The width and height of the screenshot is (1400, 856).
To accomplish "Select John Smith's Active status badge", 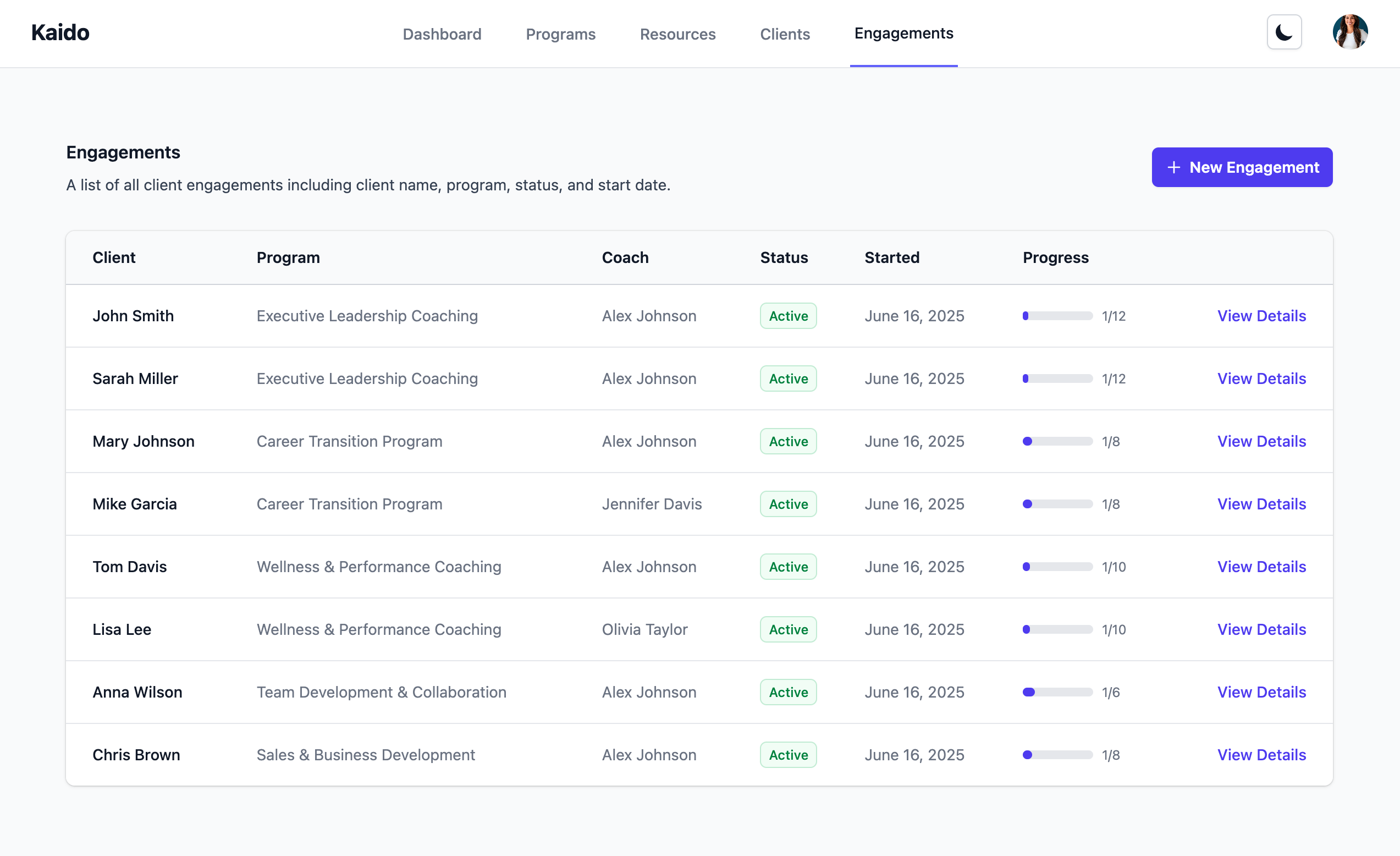I will [x=788, y=316].
